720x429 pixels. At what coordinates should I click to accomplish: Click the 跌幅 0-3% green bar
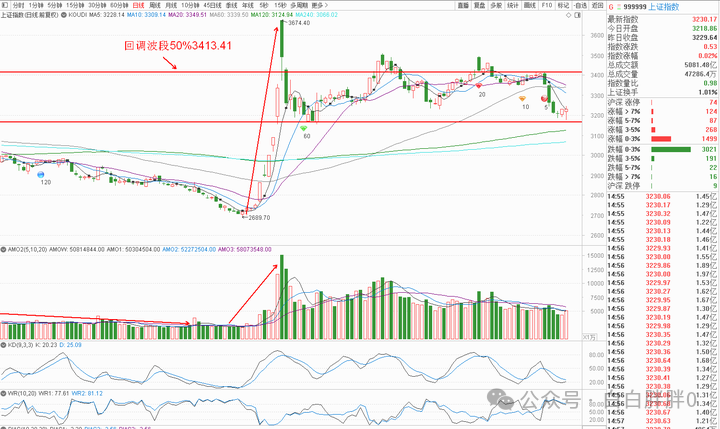(x=671, y=149)
